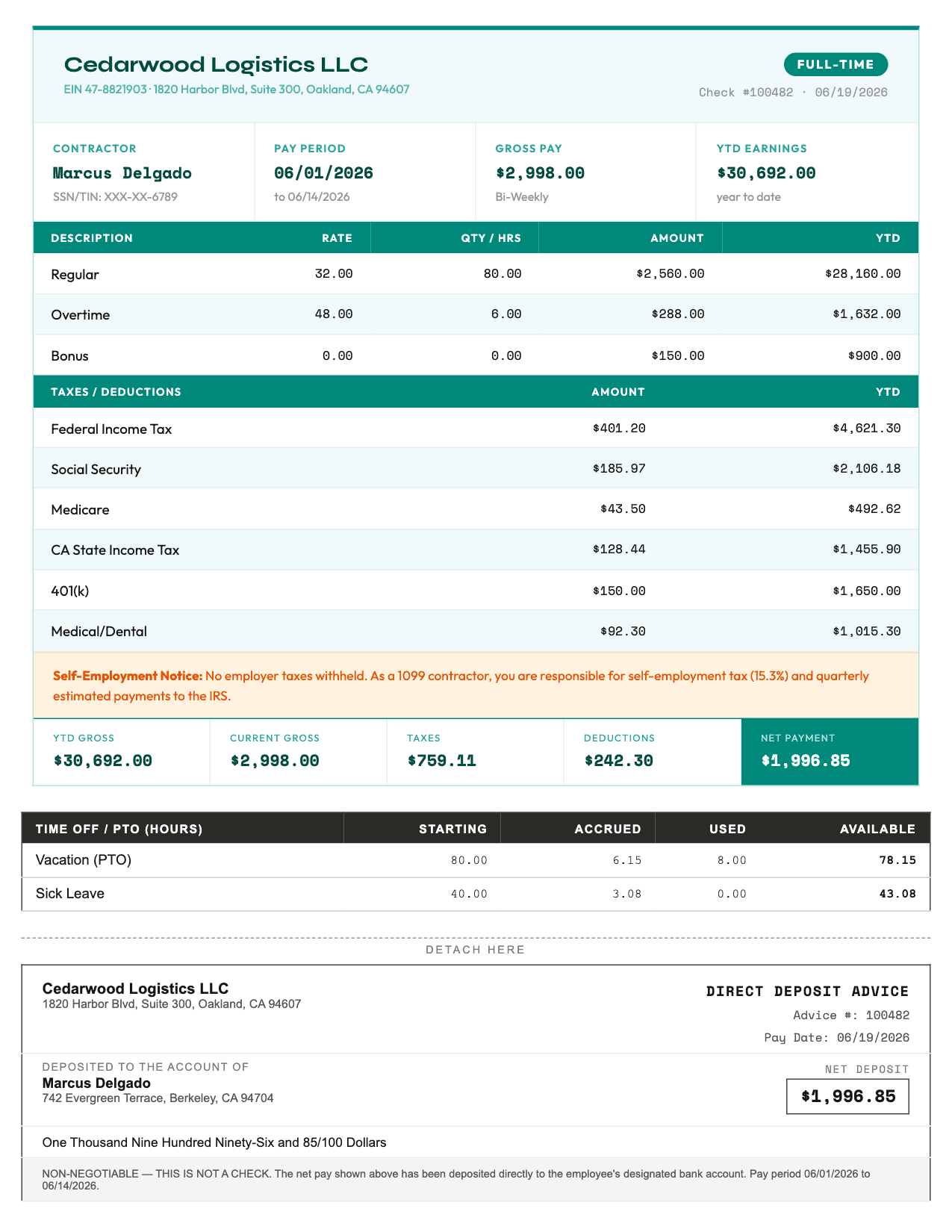Click the DESCRIPTION column header
Image resolution: width=952 pixels, height=1232 pixels.
pos(92,238)
